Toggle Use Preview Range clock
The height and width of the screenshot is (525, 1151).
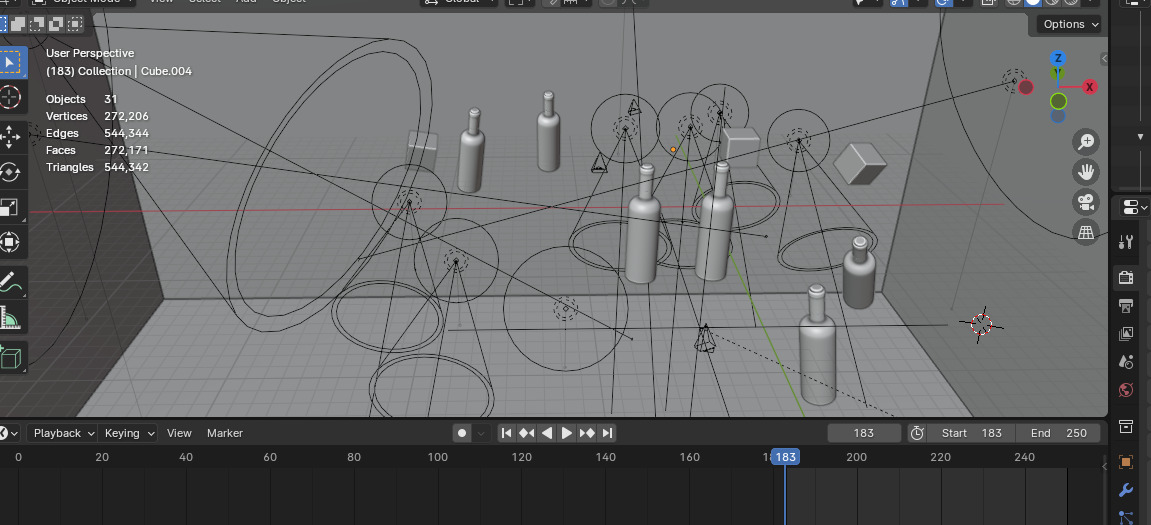tap(917, 433)
